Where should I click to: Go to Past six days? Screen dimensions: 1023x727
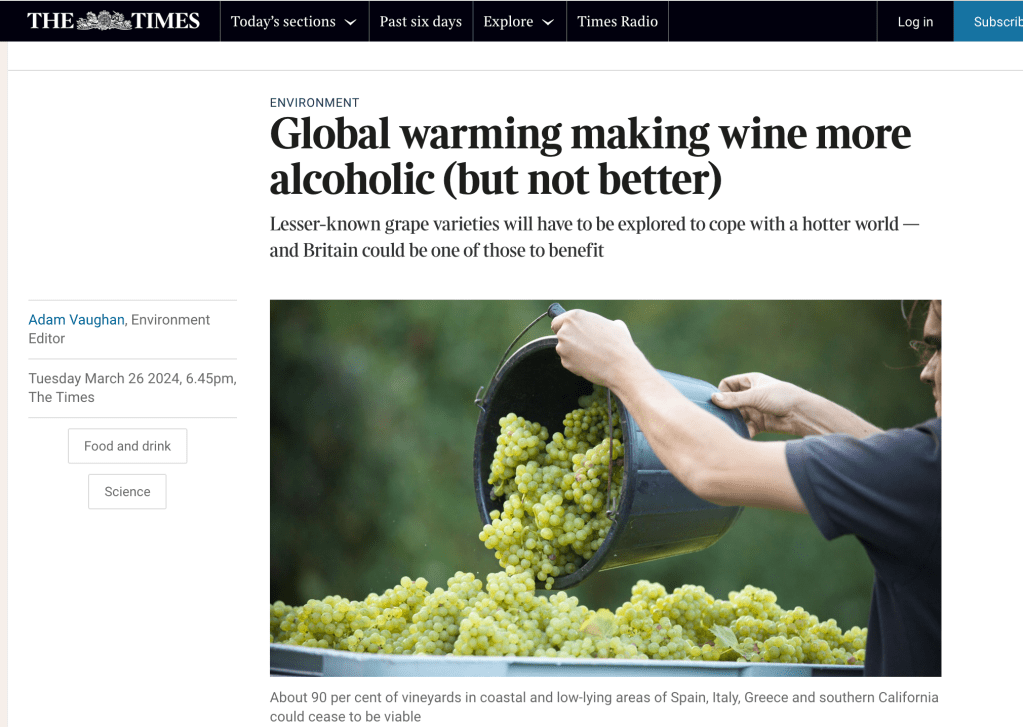click(x=420, y=22)
